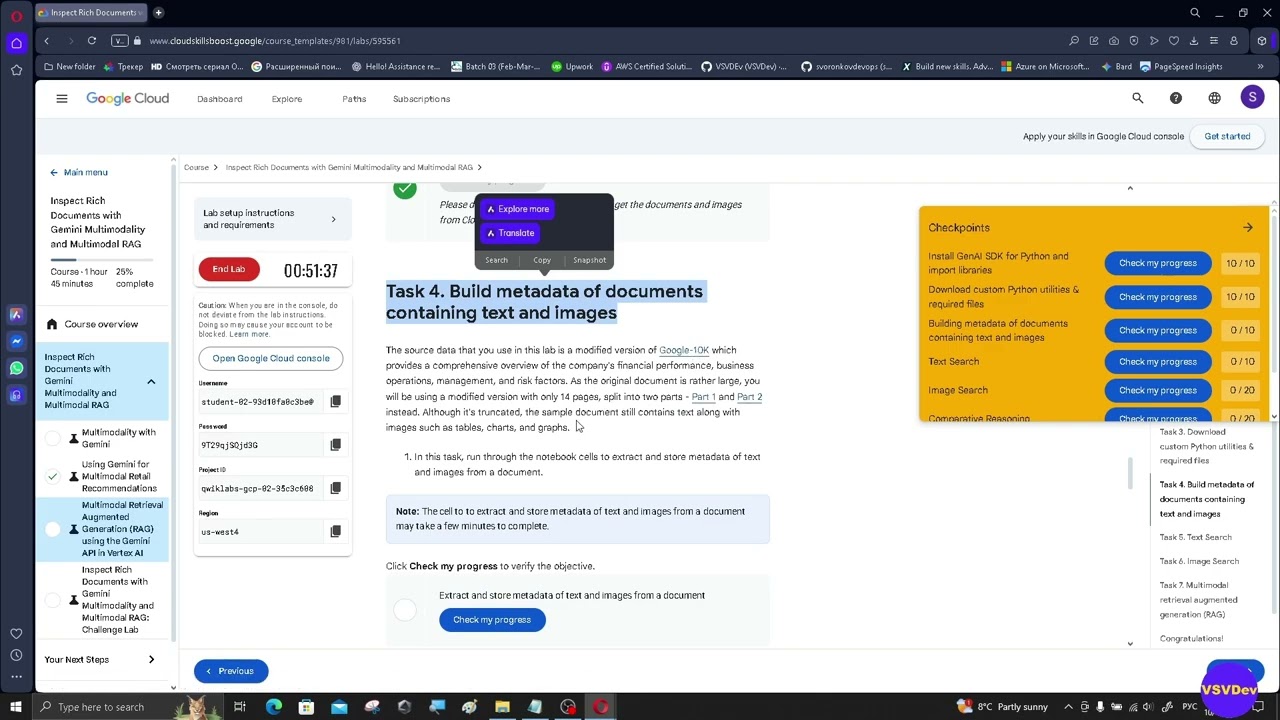The width and height of the screenshot is (1280, 720).
Task: Copy the username with its copy icon
Action: click(x=336, y=401)
